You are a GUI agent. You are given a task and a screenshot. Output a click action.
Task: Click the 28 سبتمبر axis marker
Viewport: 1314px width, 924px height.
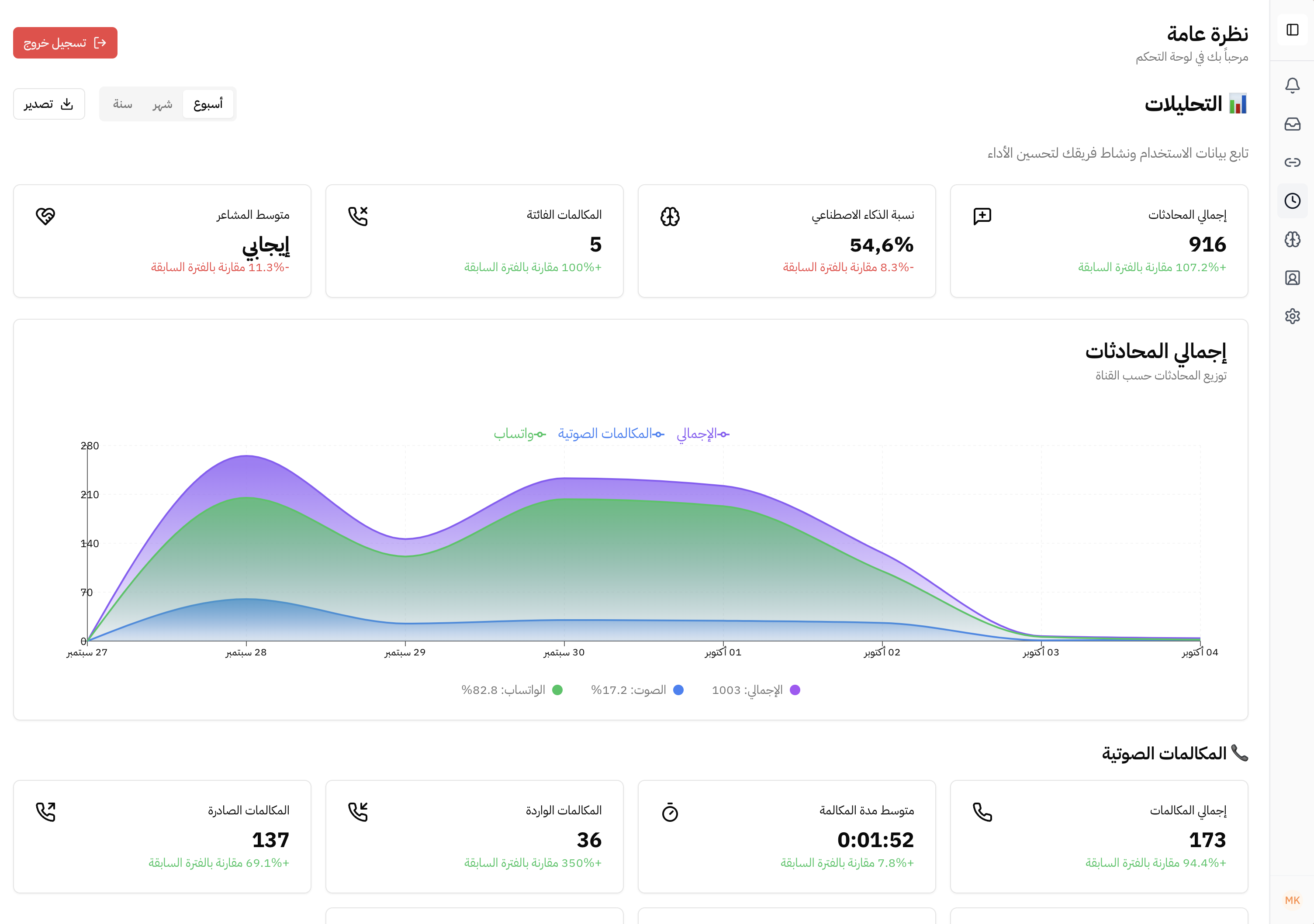click(246, 652)
